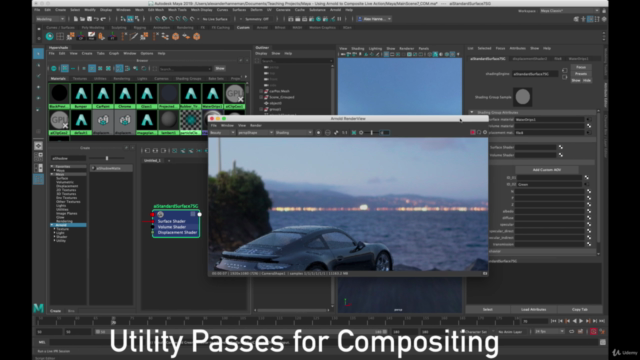Click the Shading Group Sample swatch
Image resolution: width=640 pixels, height=360 pixels.
522,97
